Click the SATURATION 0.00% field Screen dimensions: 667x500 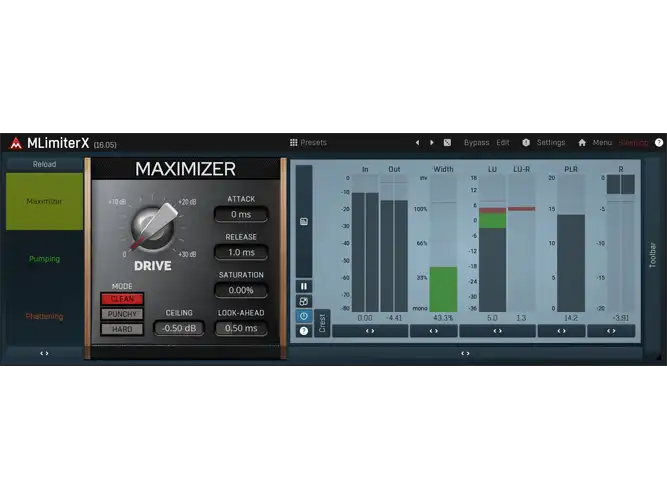click(241, 290)
